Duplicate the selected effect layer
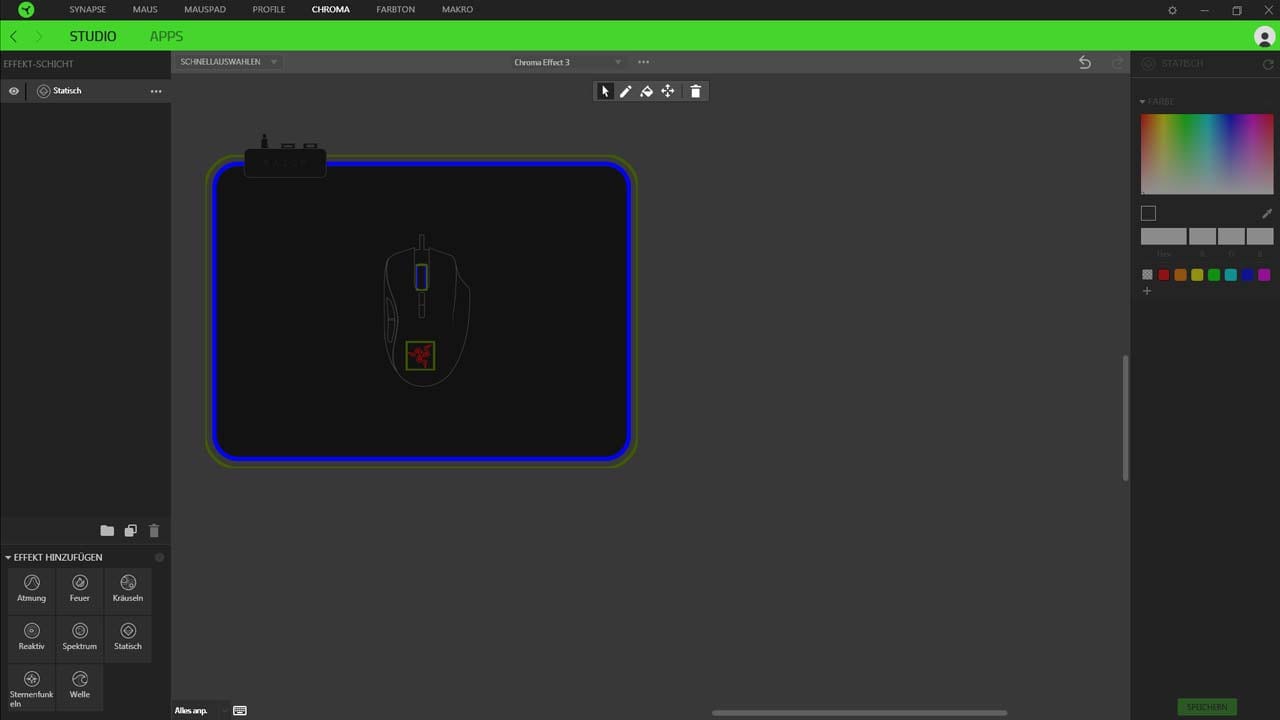Image resolution: width=1280 pixels, height=720 pixels. tap(130, 531)
